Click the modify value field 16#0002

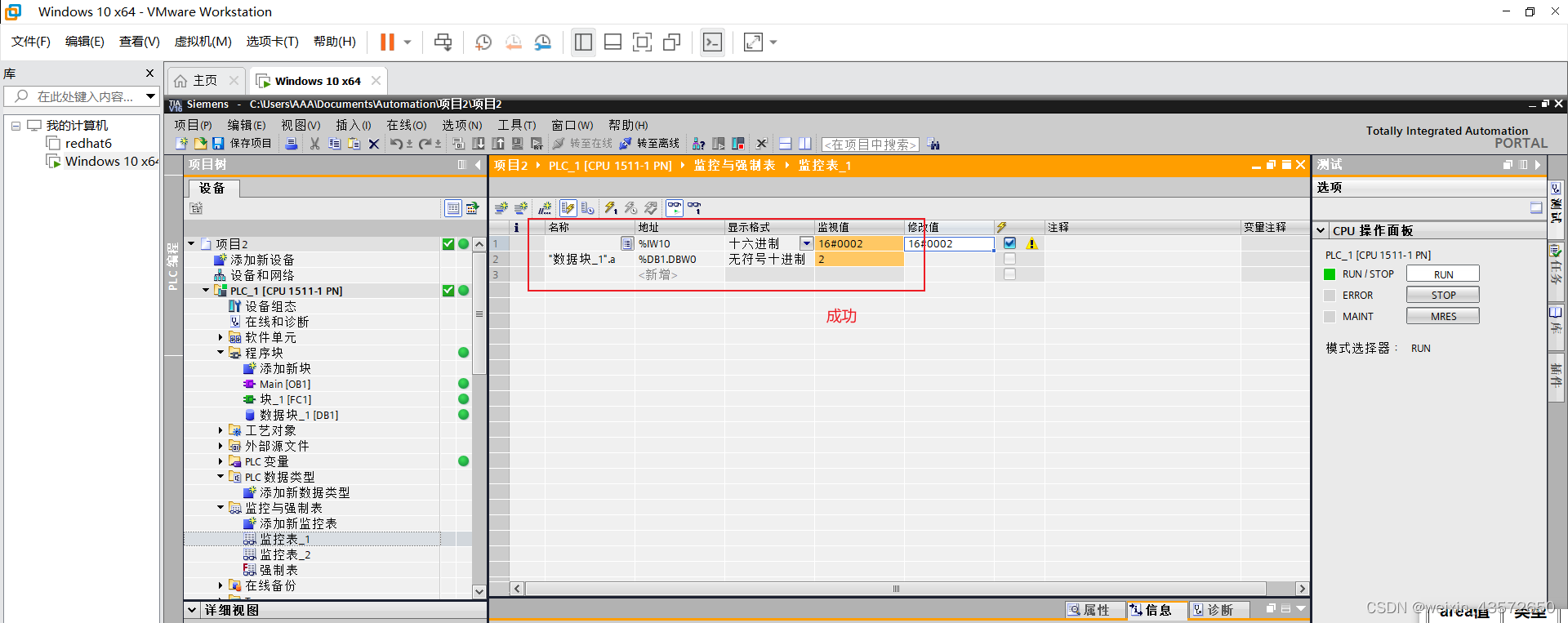point(949,243)
